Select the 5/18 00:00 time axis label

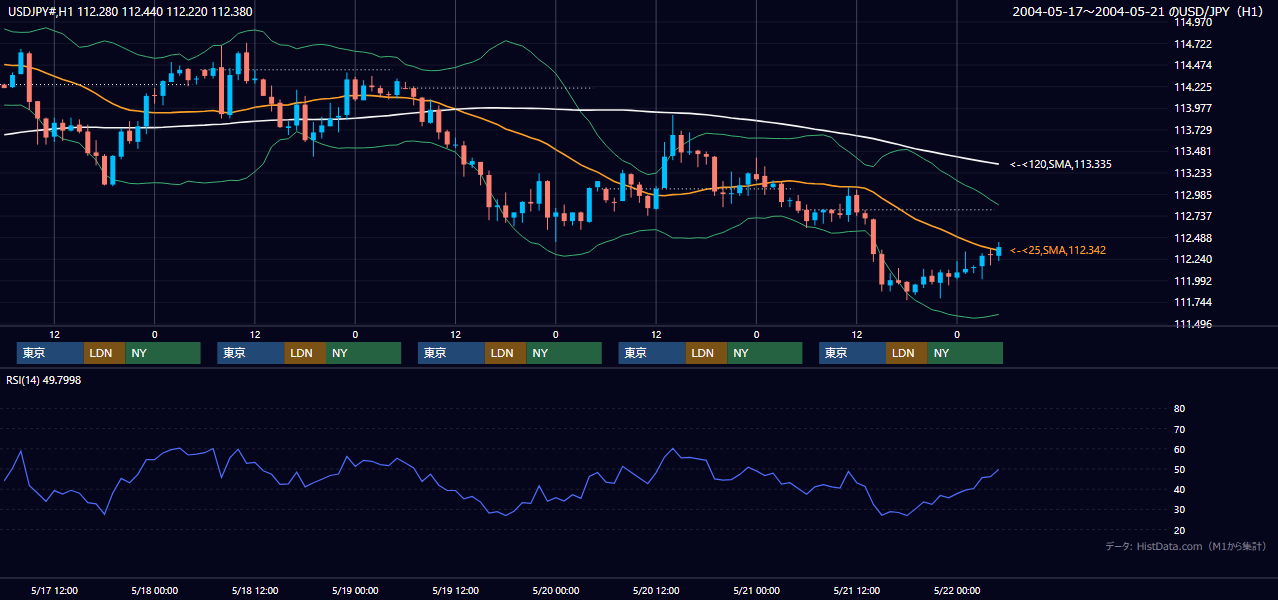click(155, 590)
